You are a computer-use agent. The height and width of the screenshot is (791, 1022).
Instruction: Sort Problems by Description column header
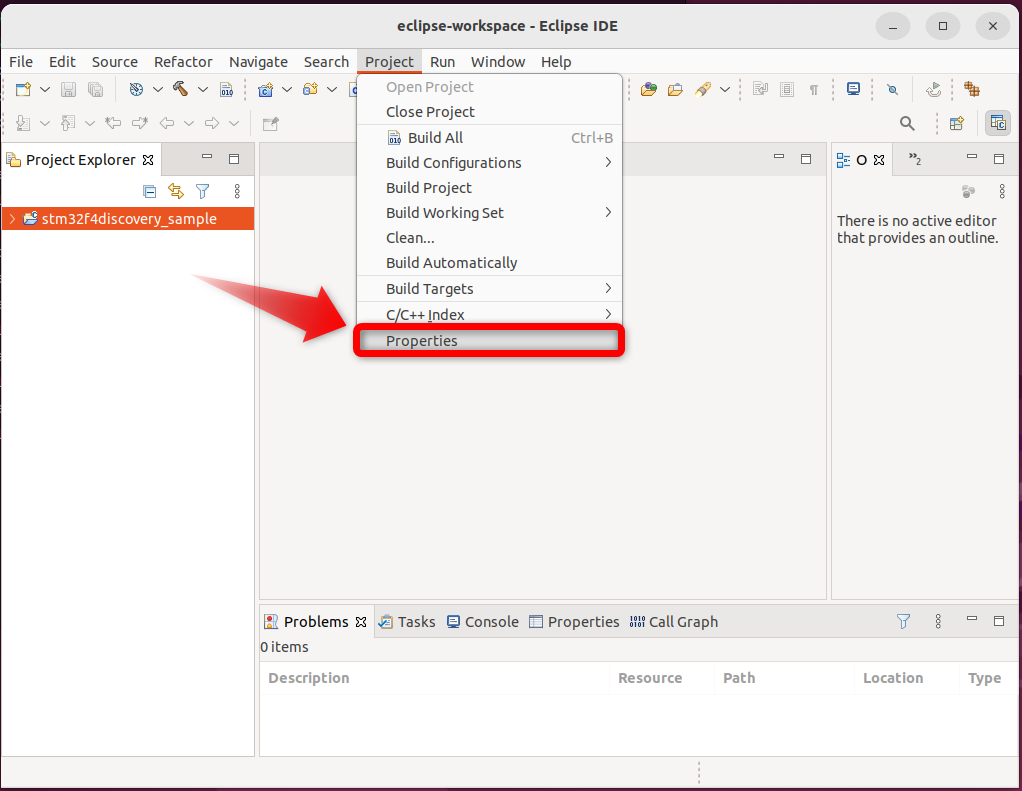(x=435, y=678)
